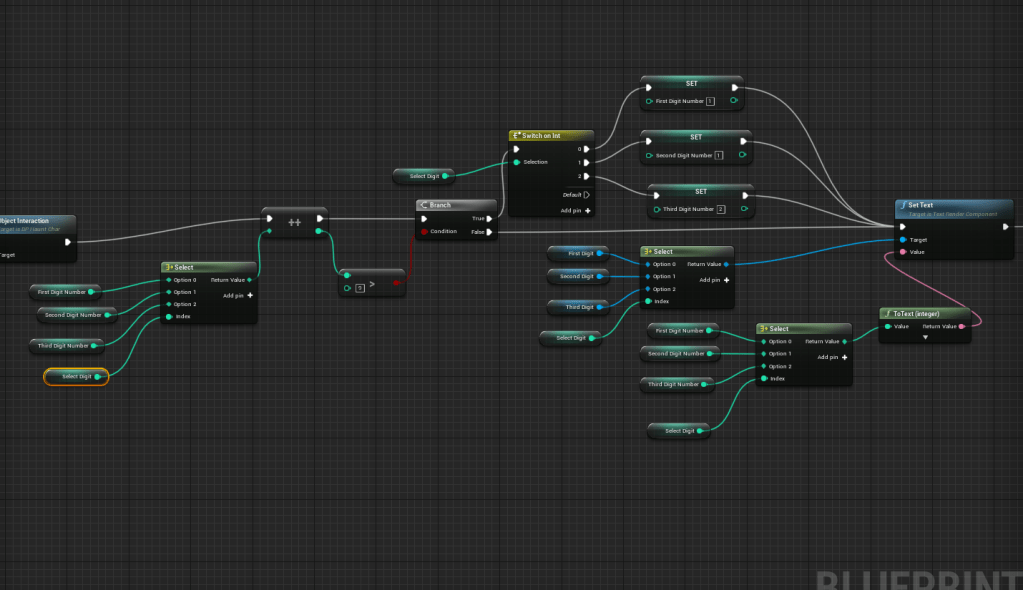
Task: Click the Default exec pin on Switch on Int
Action: click(x=586, y=195)
